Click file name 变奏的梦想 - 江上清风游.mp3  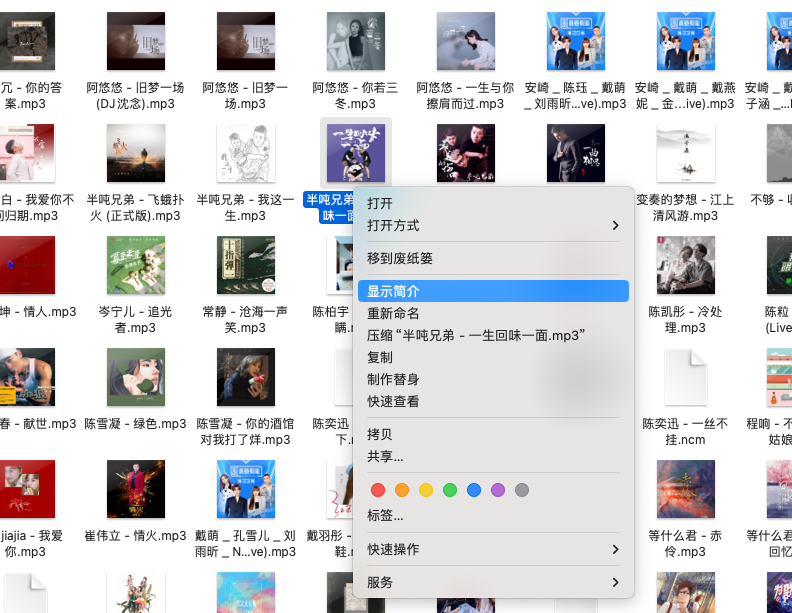click(685, 208)
